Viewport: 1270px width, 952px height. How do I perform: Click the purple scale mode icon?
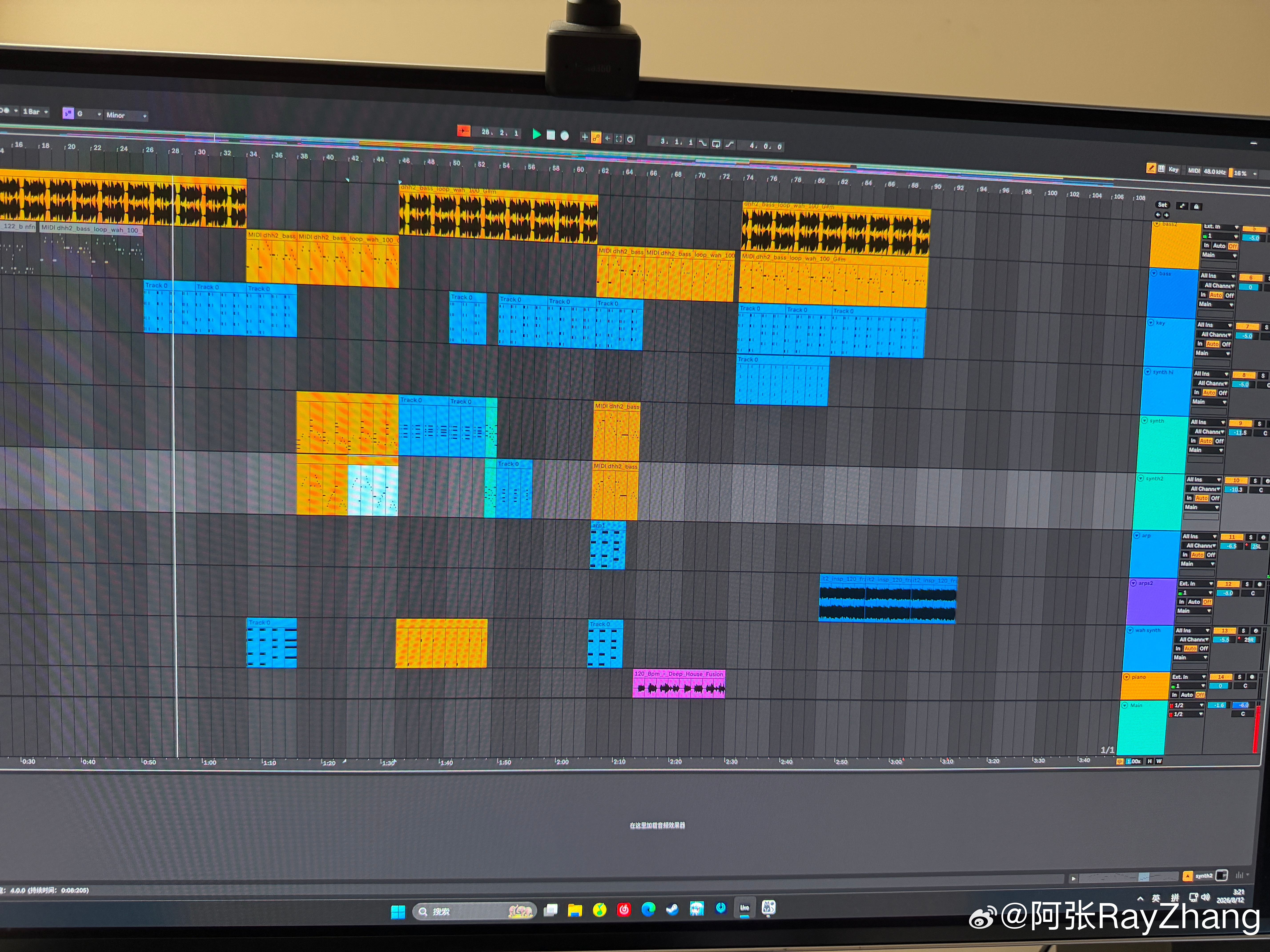(68, 114)
